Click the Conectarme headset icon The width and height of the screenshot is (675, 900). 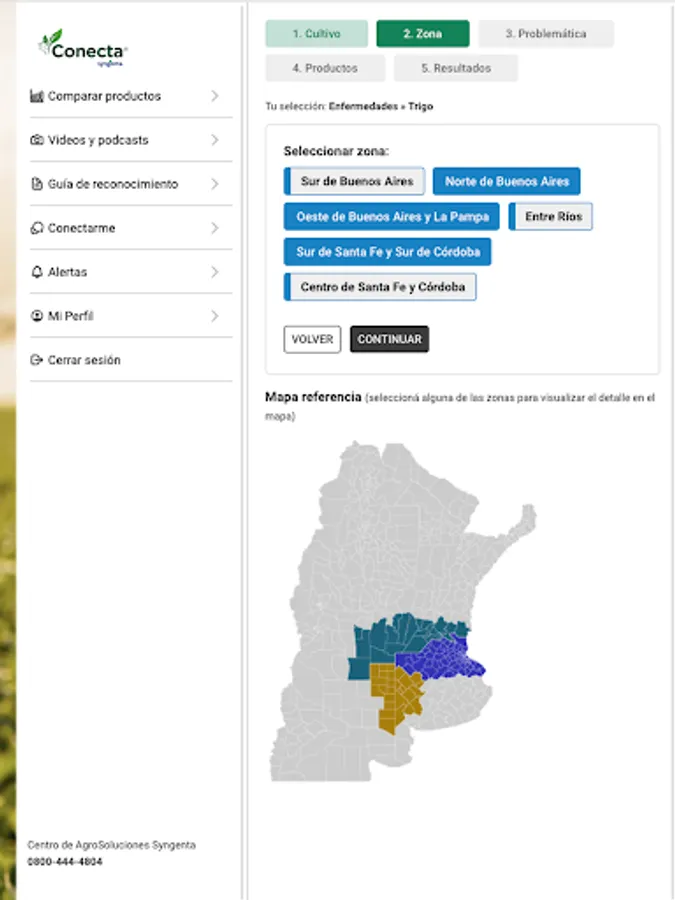[37, 228]
